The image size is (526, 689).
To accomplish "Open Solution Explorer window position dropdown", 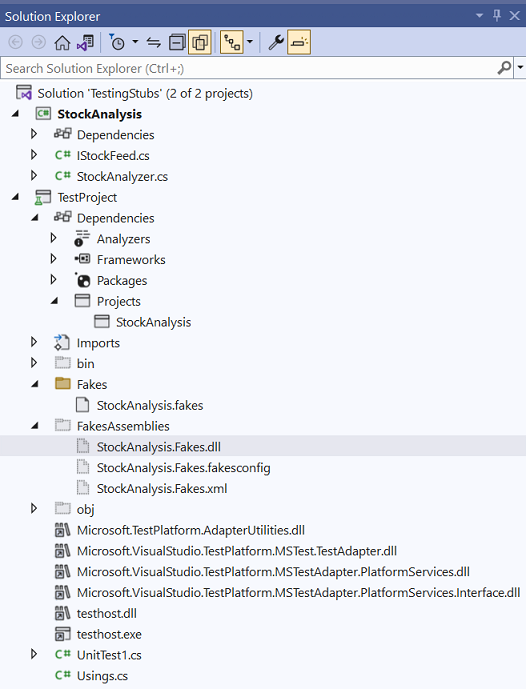I will (479, 16).
